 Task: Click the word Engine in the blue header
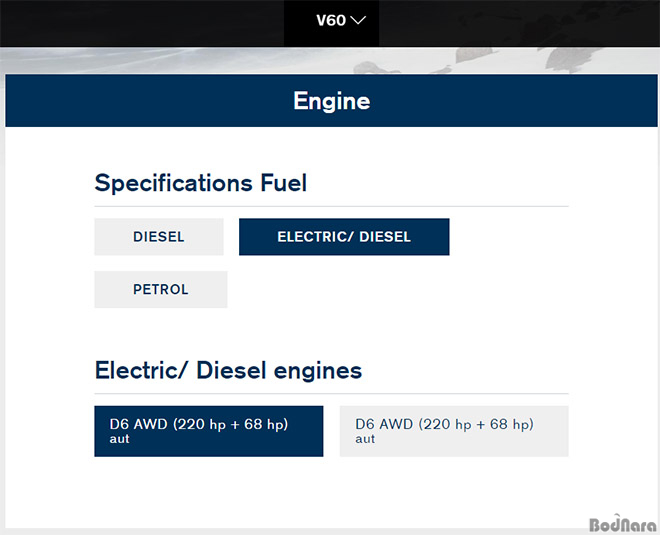point(332,101)
